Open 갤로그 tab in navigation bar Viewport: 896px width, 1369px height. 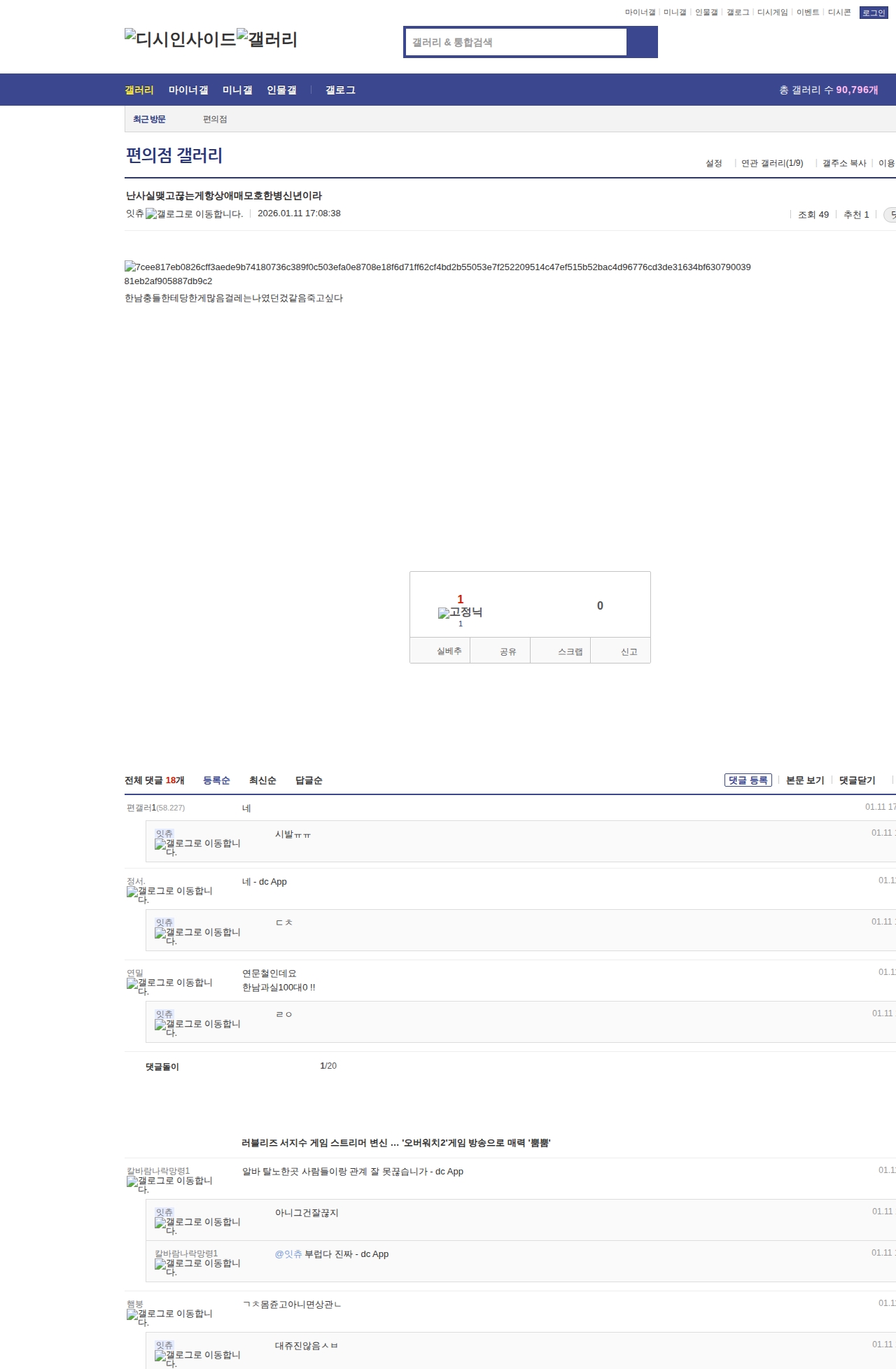pyautogui.click(x=340, y=90)
